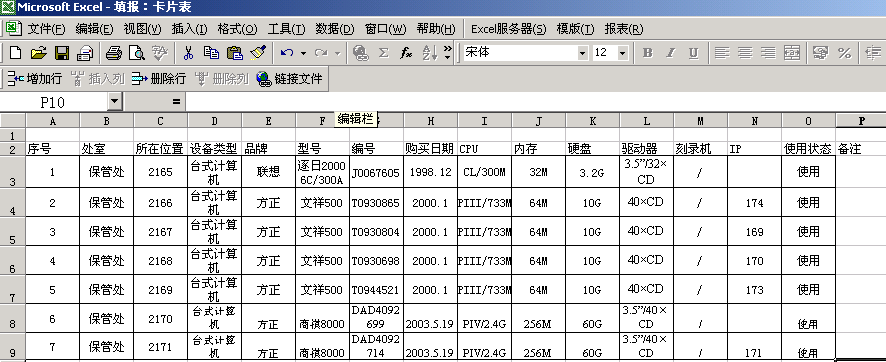Click the New blank workbook icon

(x=16, y=53)
